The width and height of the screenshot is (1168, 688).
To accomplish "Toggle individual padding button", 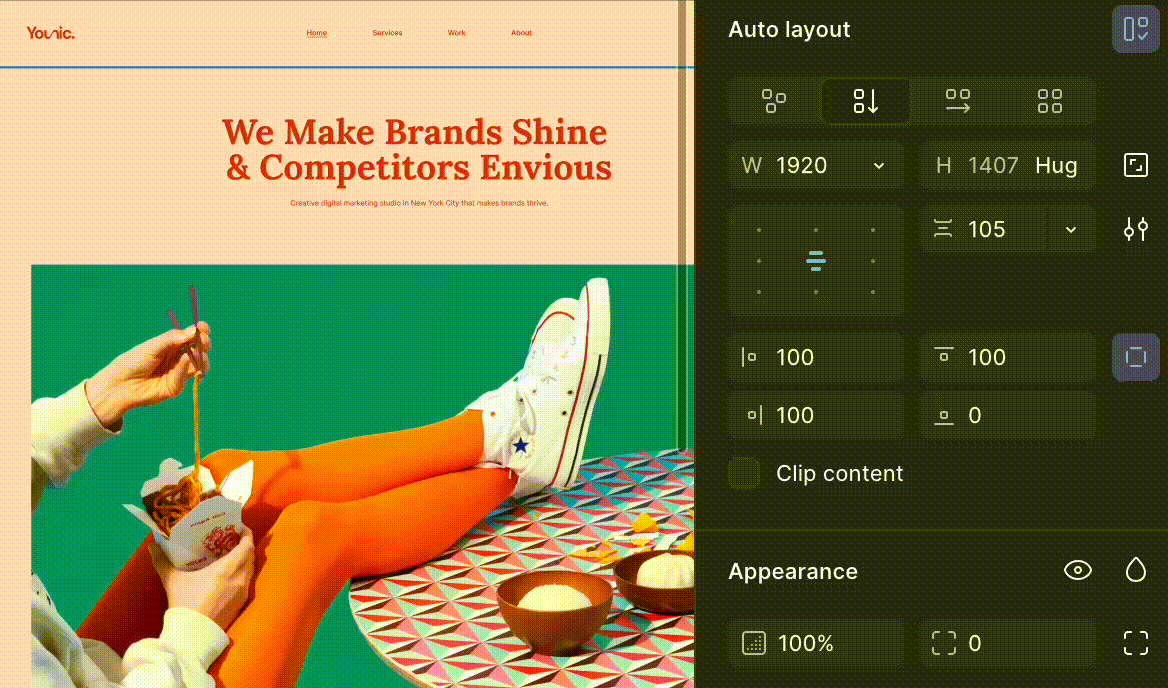I will pyautogui.click(x=1135, y=357).
